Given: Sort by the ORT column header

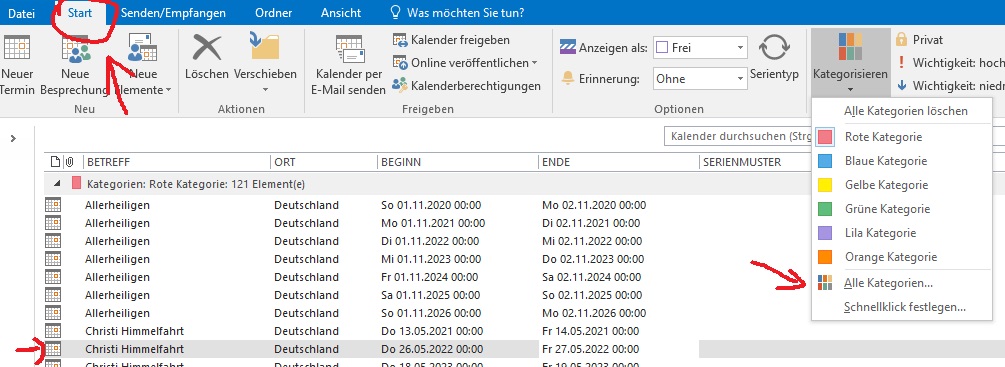Looking at the screenshot, I should pyautogui.click(x=324, y=162).
